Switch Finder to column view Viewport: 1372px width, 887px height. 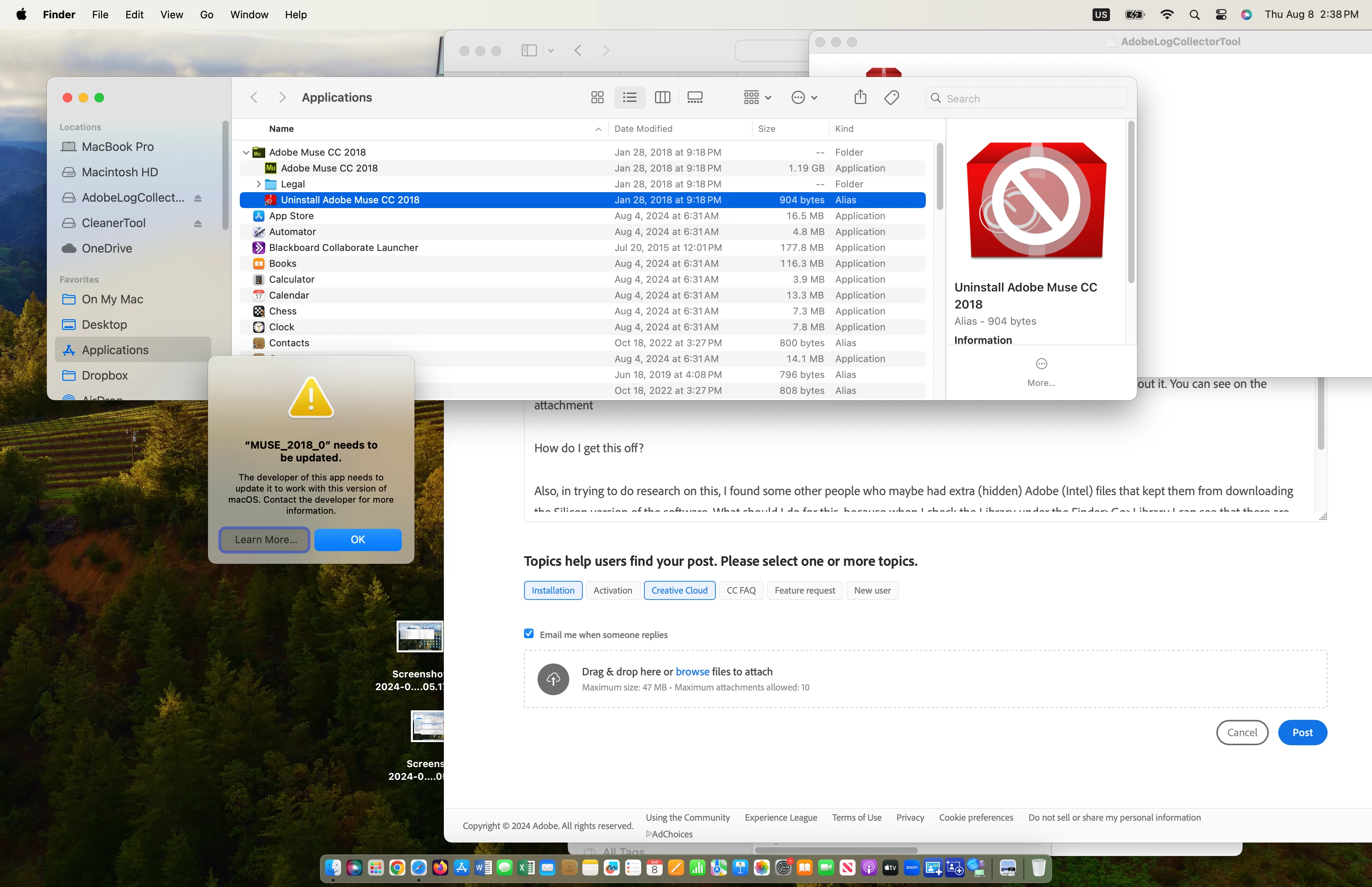click(662, 97)
